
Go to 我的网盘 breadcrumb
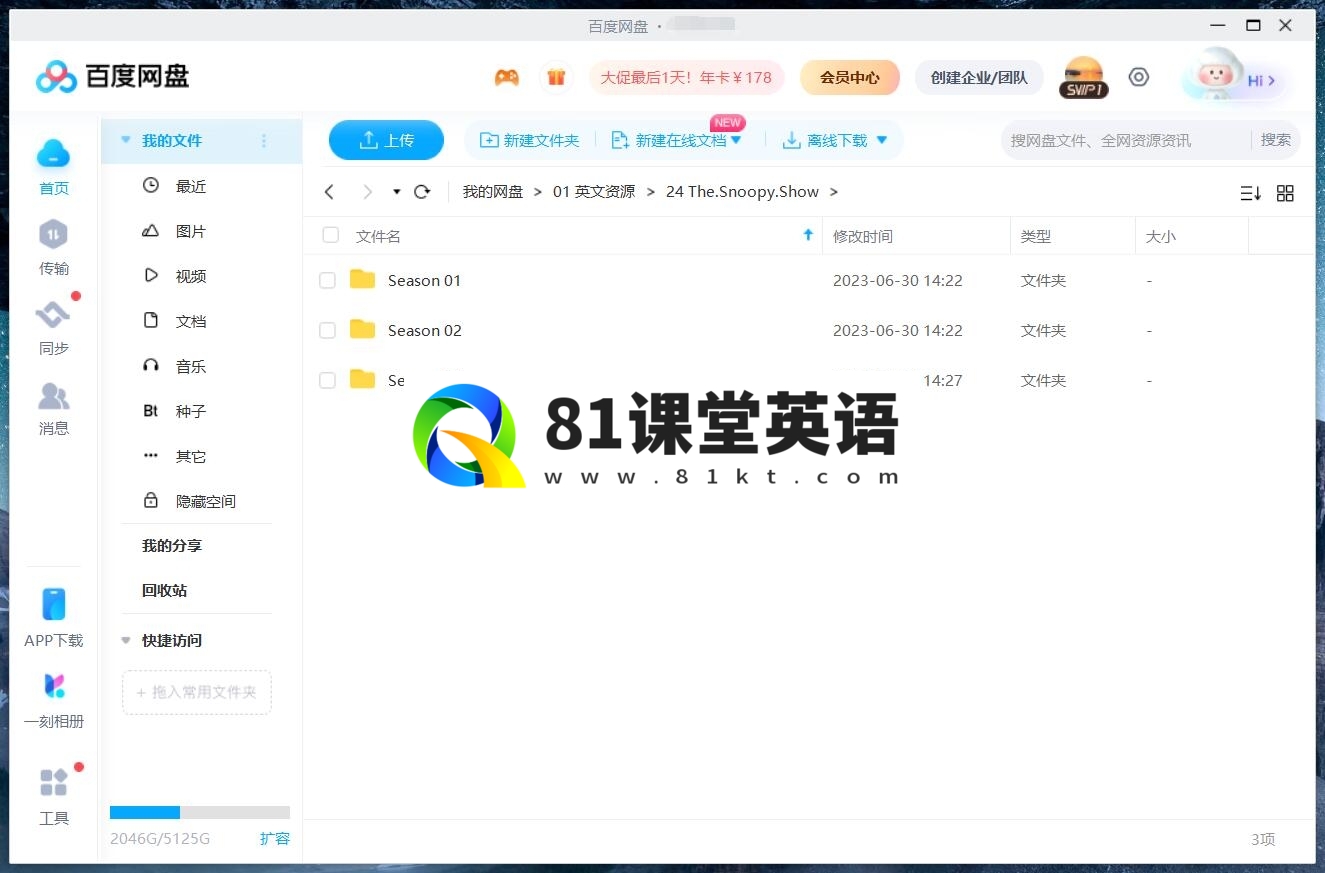(493, 192)
